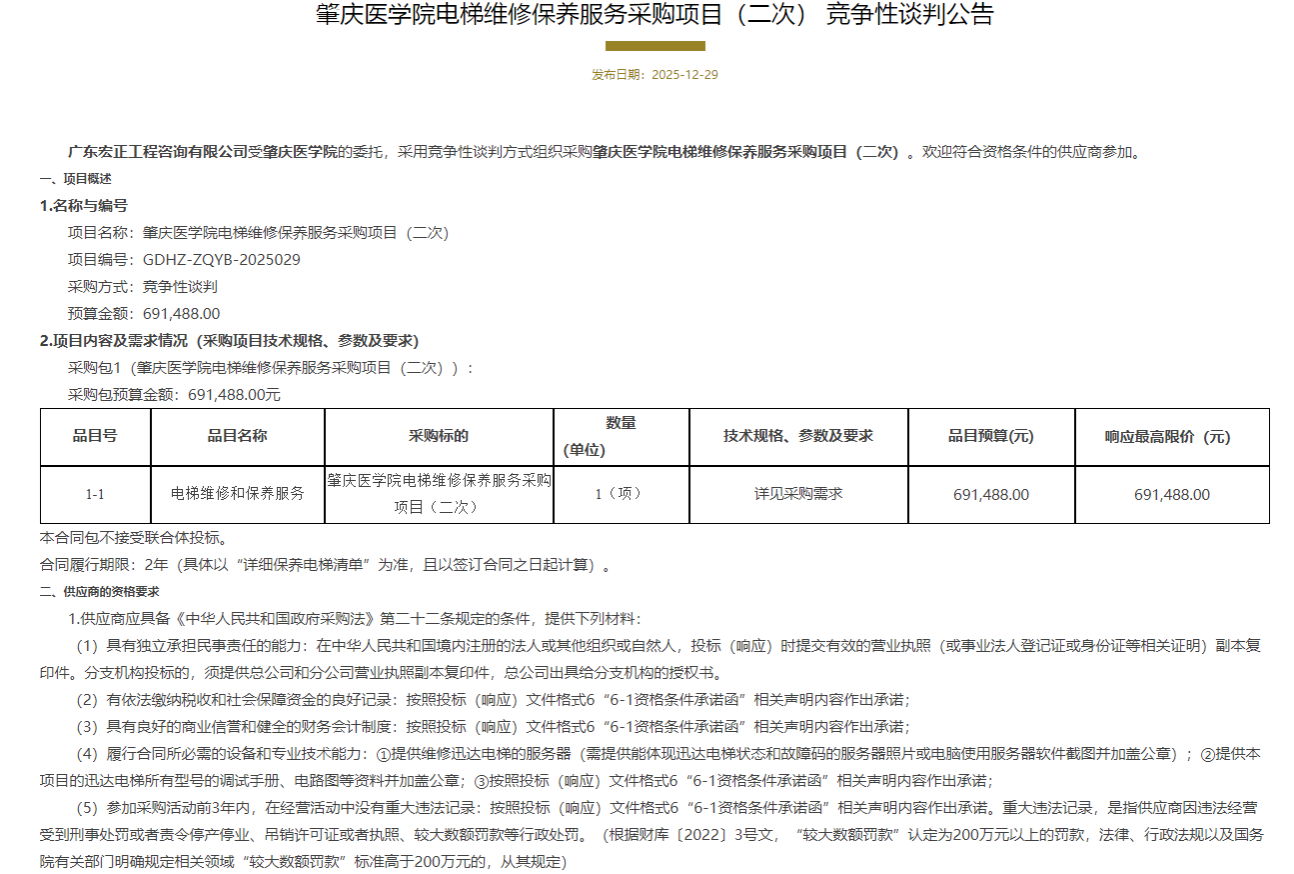Screen dimensions: 1294x874
Task: Click the 2.项目内容及需求情况 subheading
Action: (229, 341)
